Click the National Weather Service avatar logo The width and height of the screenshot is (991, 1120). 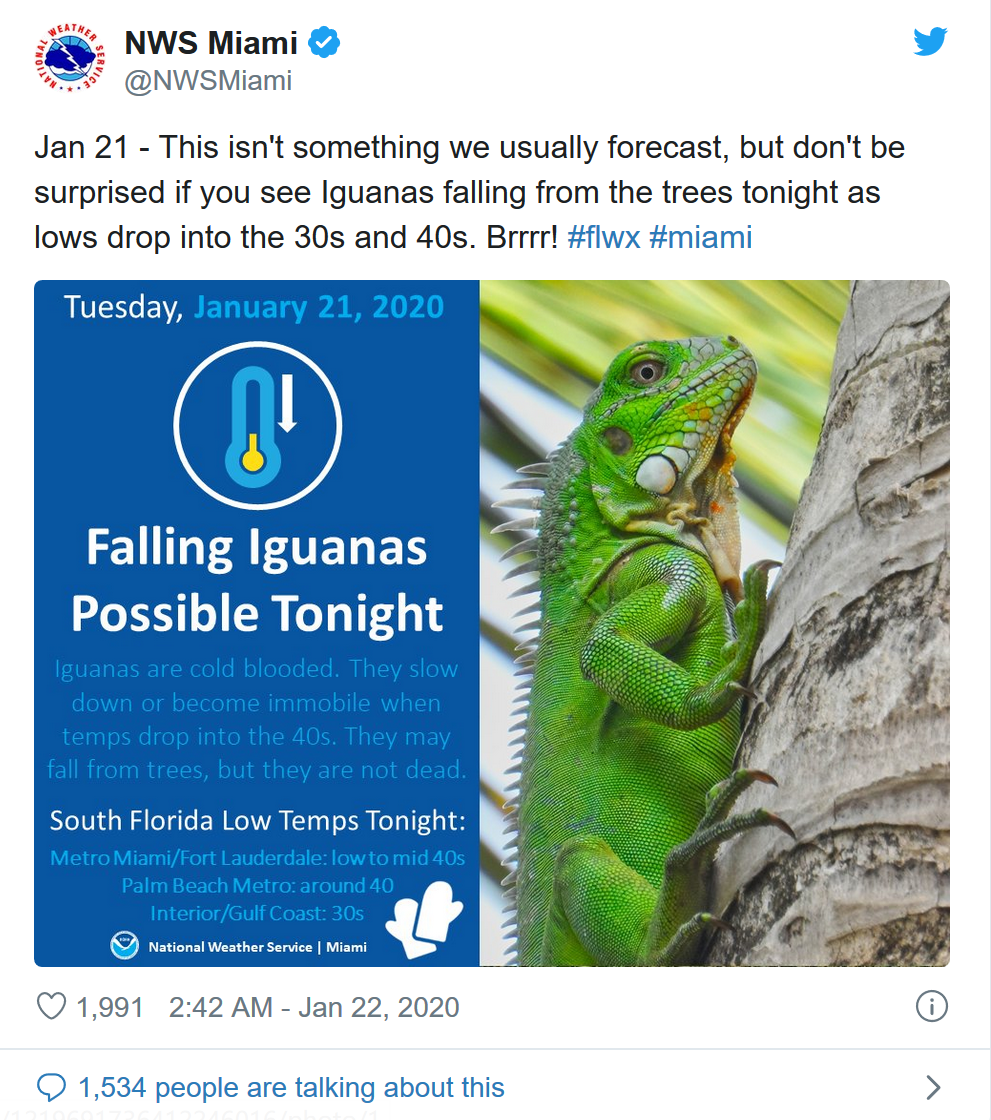point(69,61)
